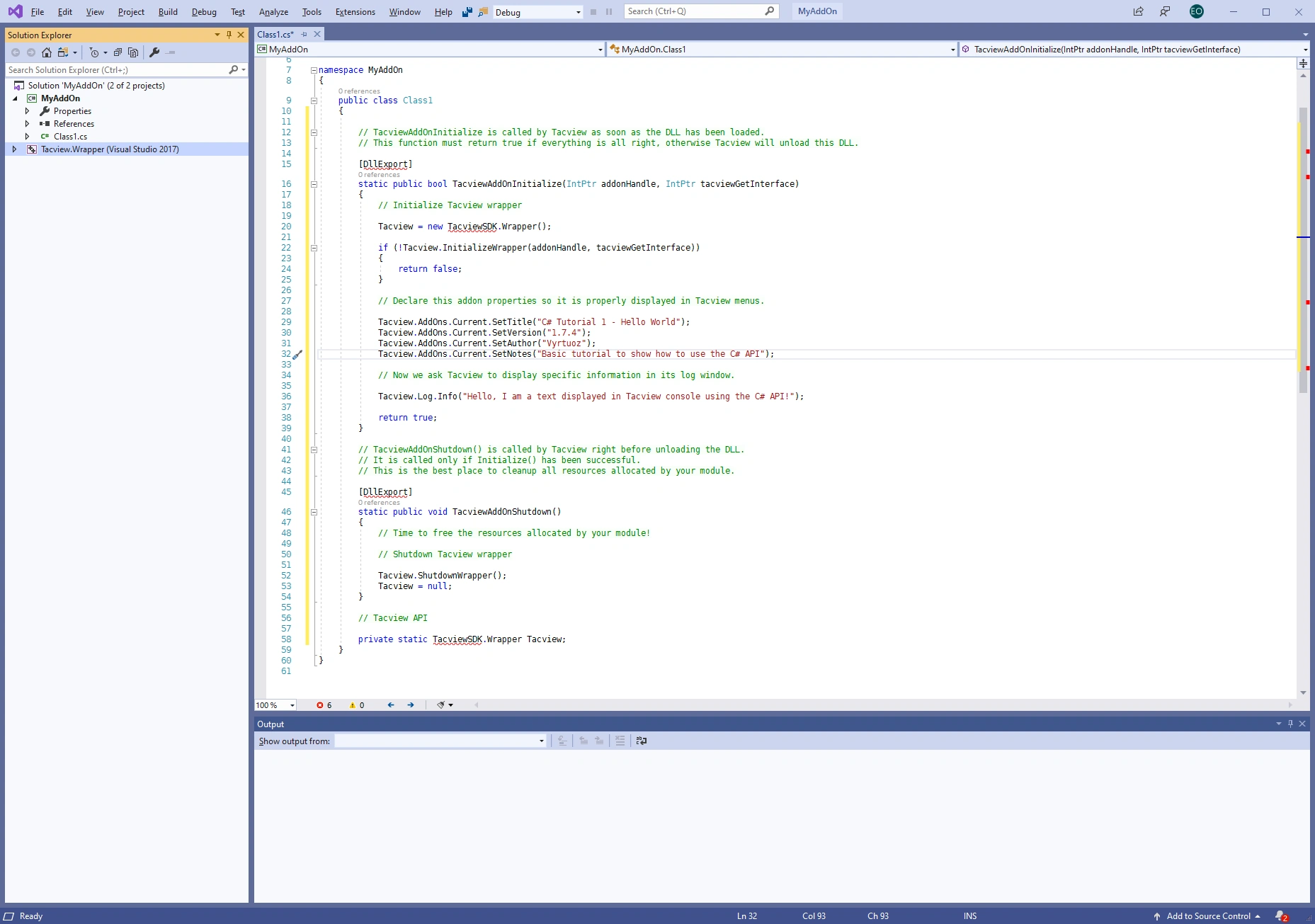Click the Live Share icon in title bar
This screenshot has width=1315, height=924.
[1138, 11]
